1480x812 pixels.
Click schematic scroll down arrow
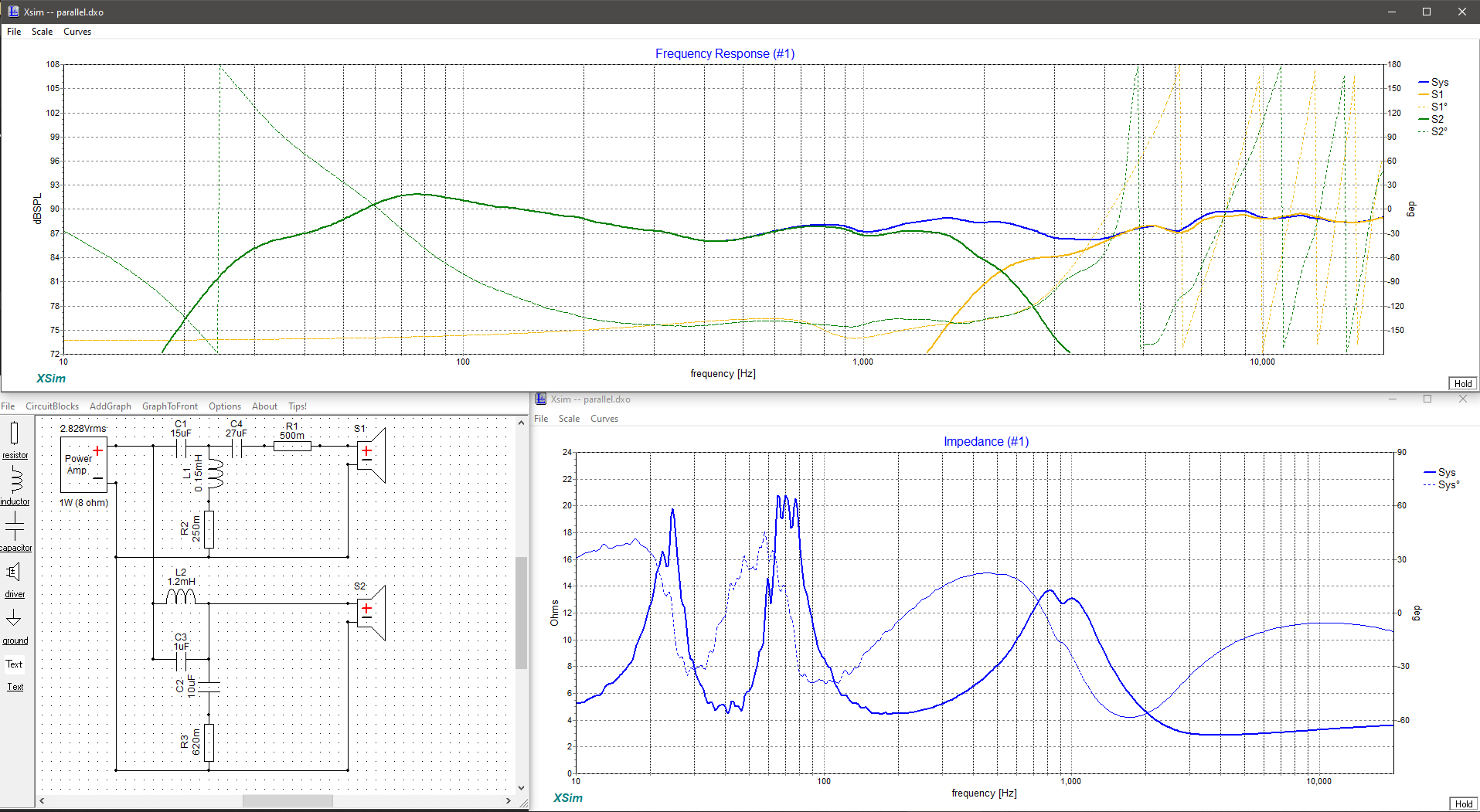(x=522, y=788)
